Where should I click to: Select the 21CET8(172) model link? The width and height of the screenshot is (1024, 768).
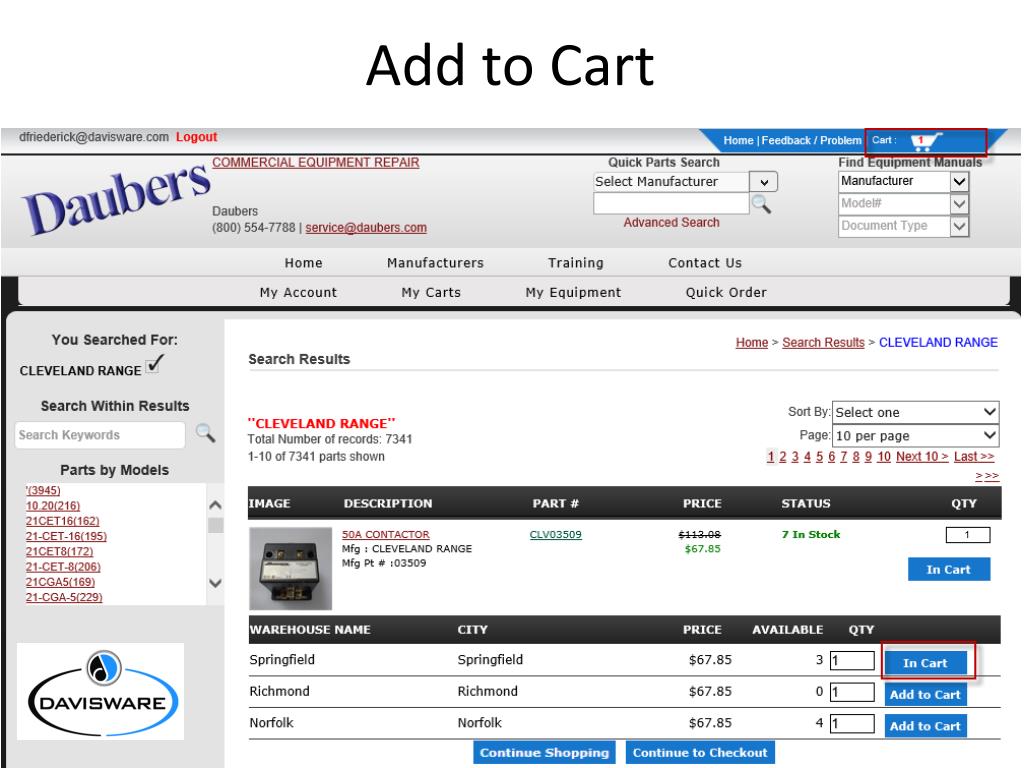[59, 551]
